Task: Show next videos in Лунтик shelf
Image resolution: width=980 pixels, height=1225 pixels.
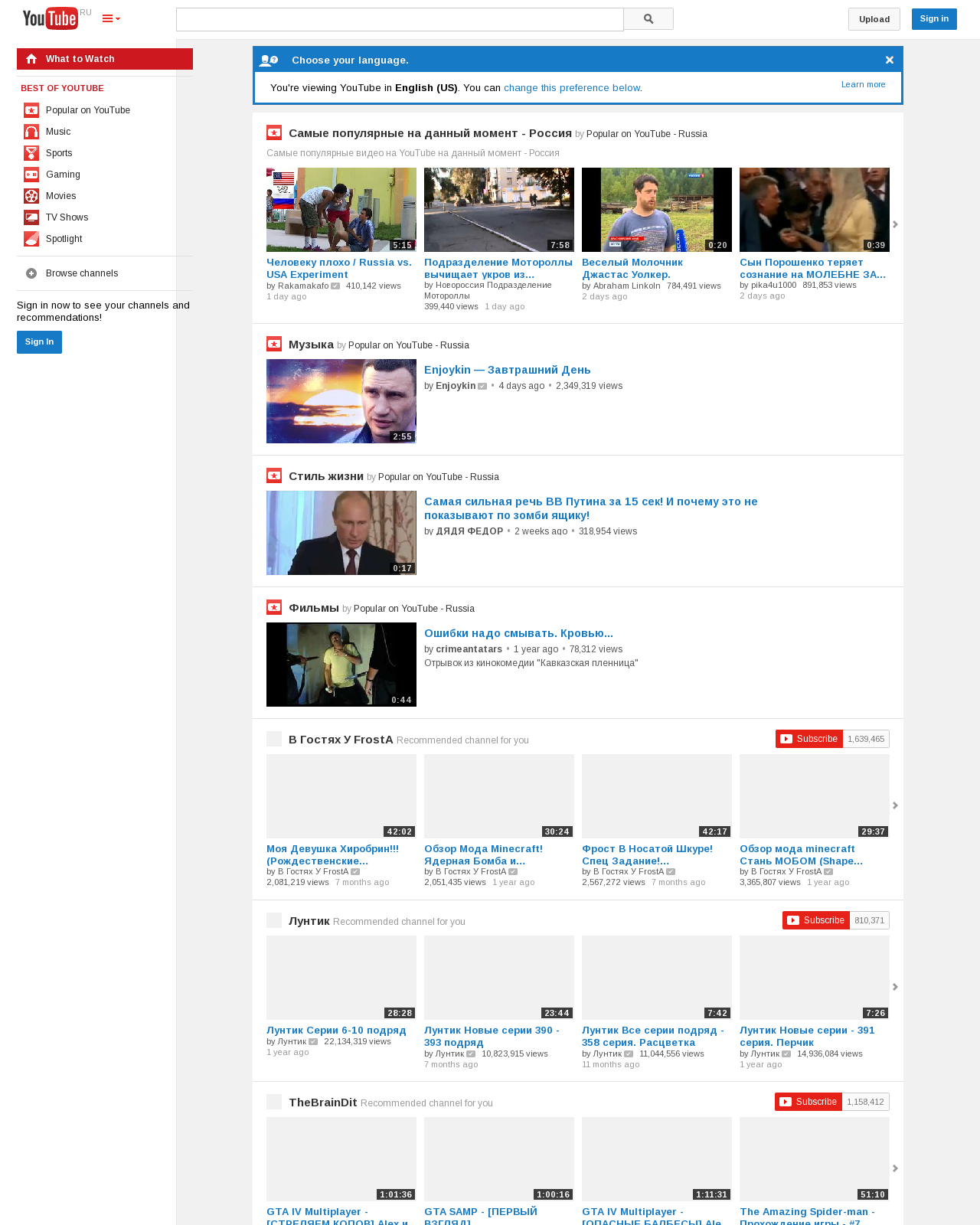Action: coord(895,987)
